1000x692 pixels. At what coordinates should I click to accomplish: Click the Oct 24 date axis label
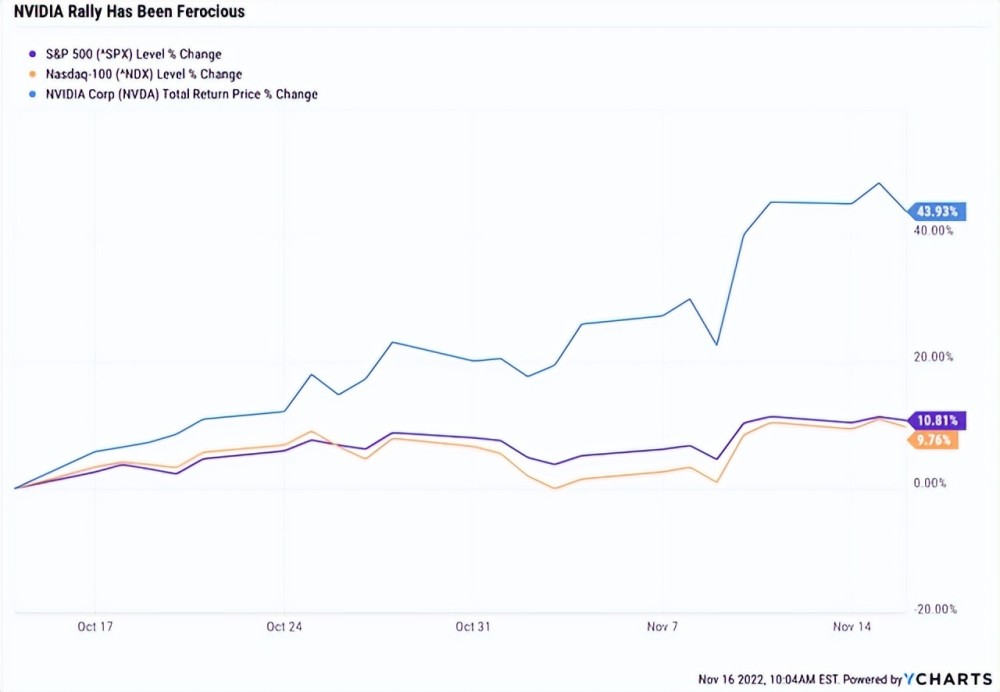tap(284, 627)
